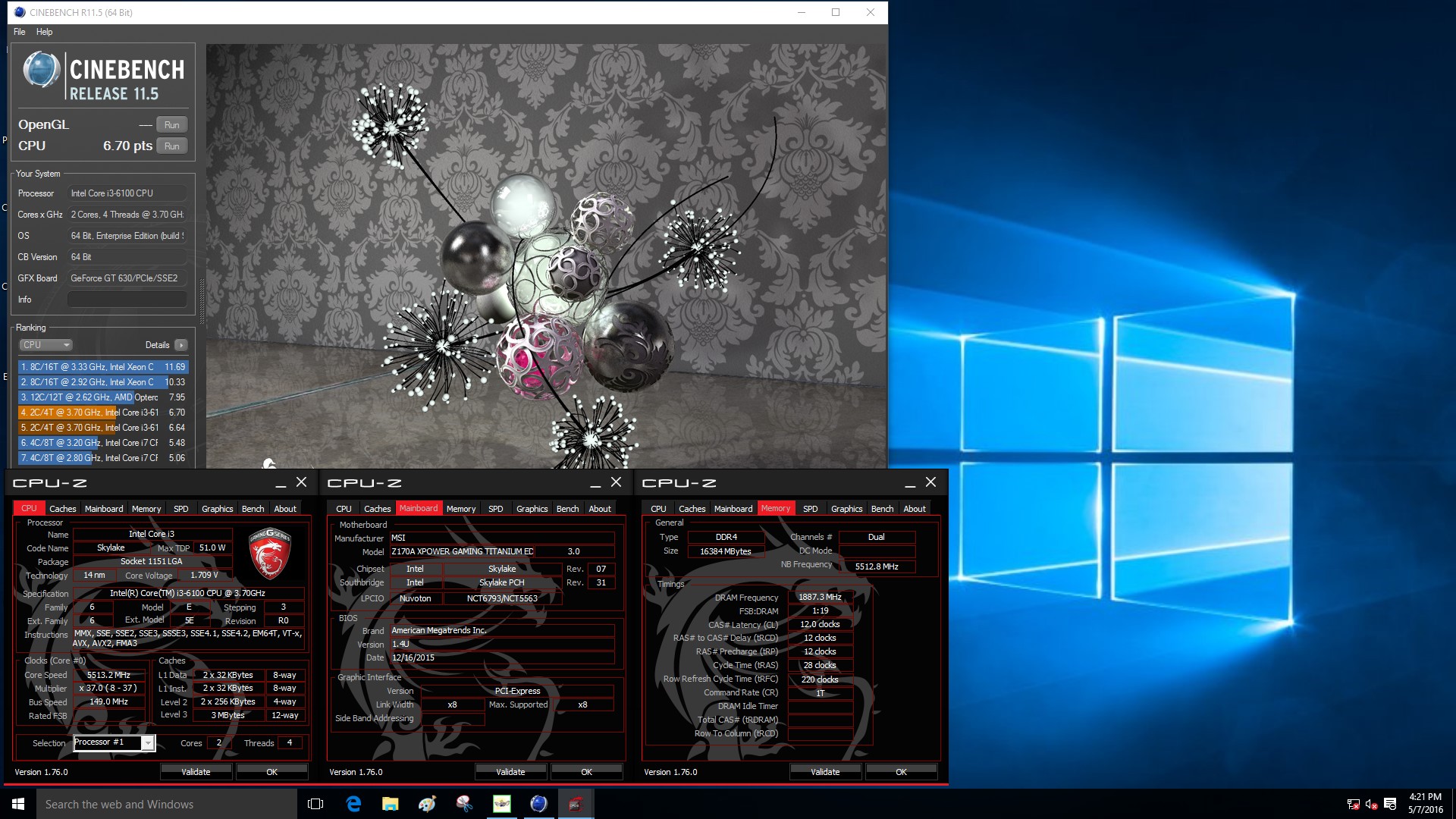The width and height of the screenshot is (1456, 819).
Task: Click the rendered Cinebench scene image
Action: pos(546,256)
